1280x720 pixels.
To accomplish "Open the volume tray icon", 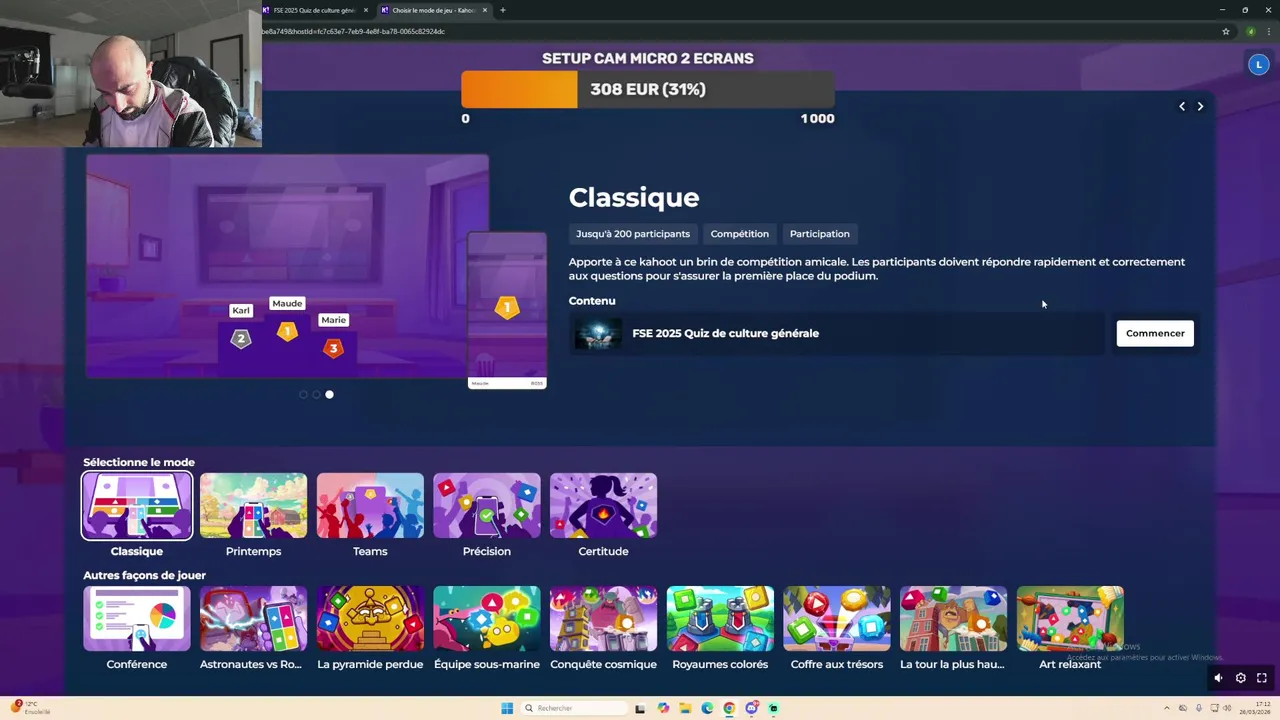I will click(1226, 708).
